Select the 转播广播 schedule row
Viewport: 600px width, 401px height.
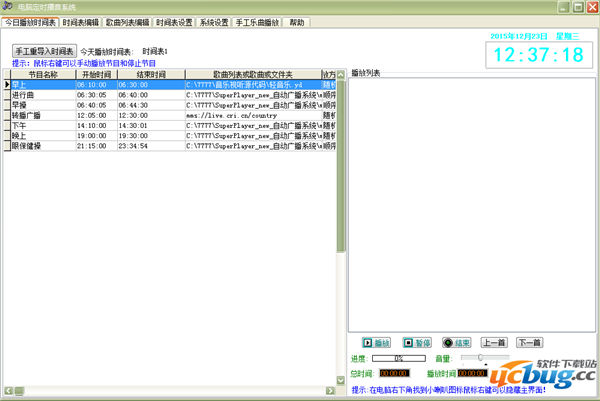point(42,115)
